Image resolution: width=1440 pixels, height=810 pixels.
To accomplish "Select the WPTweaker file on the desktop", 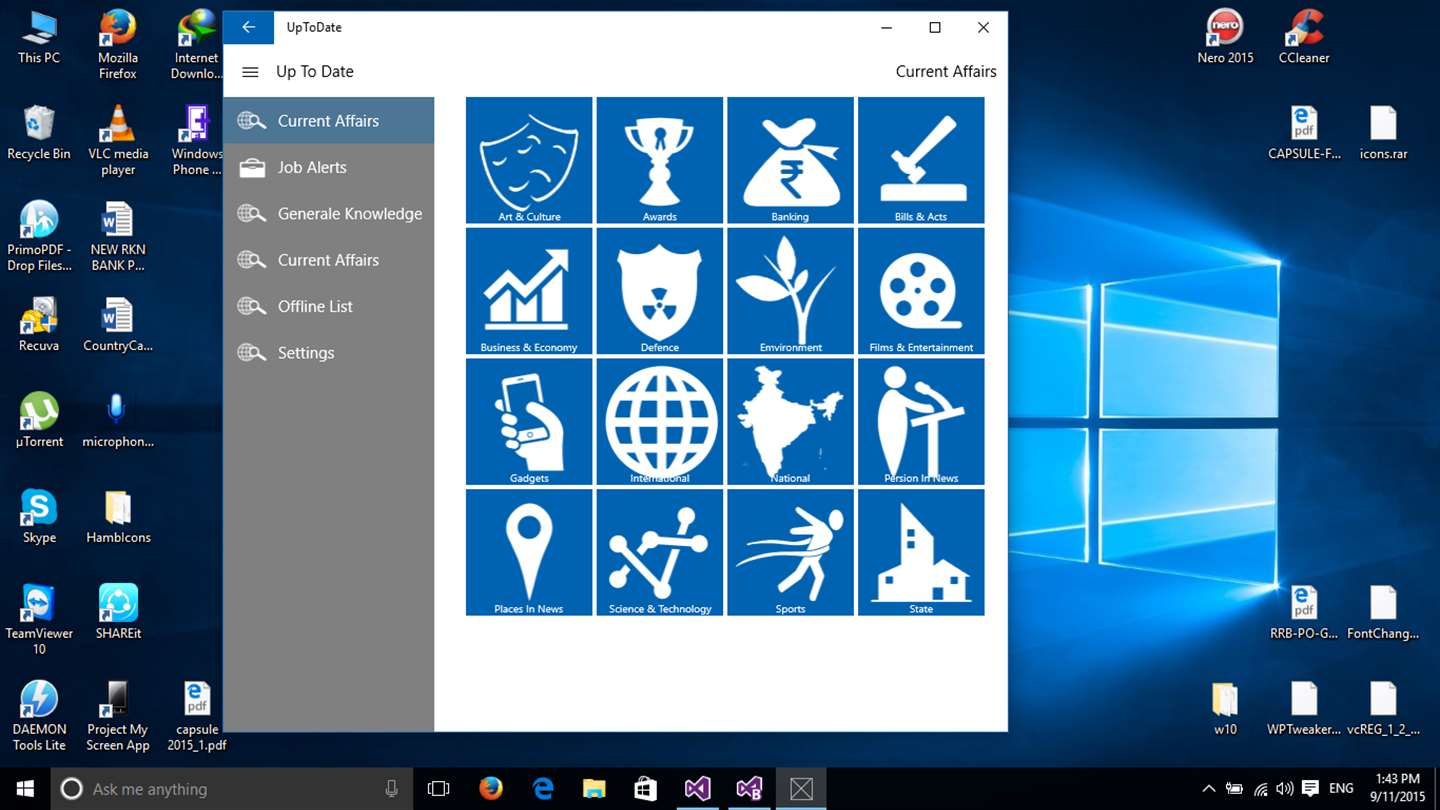I will pyautogui.click(x=1304, y=709).
